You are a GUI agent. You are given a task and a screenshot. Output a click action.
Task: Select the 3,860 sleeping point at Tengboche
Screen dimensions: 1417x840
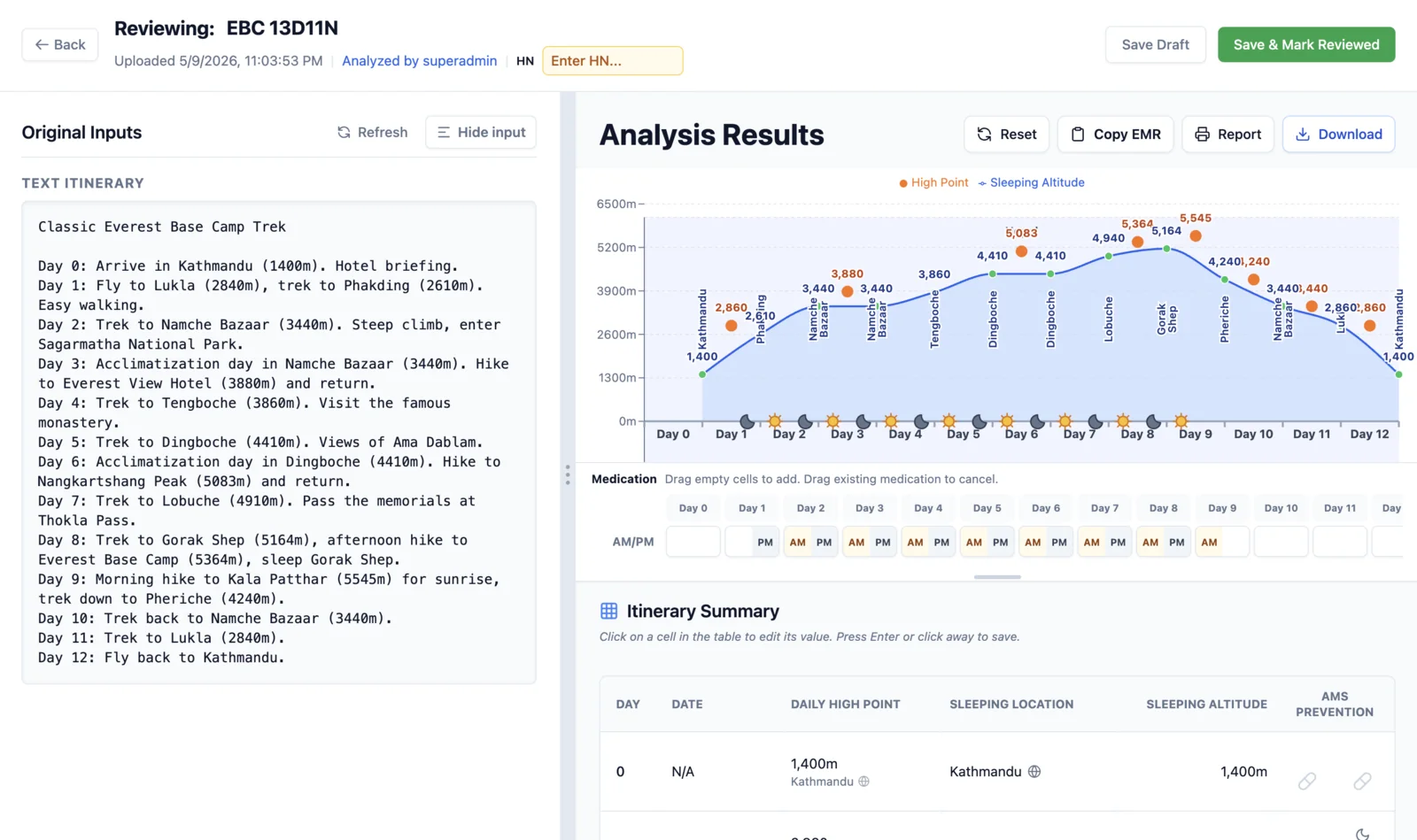(x=934, y=292)
